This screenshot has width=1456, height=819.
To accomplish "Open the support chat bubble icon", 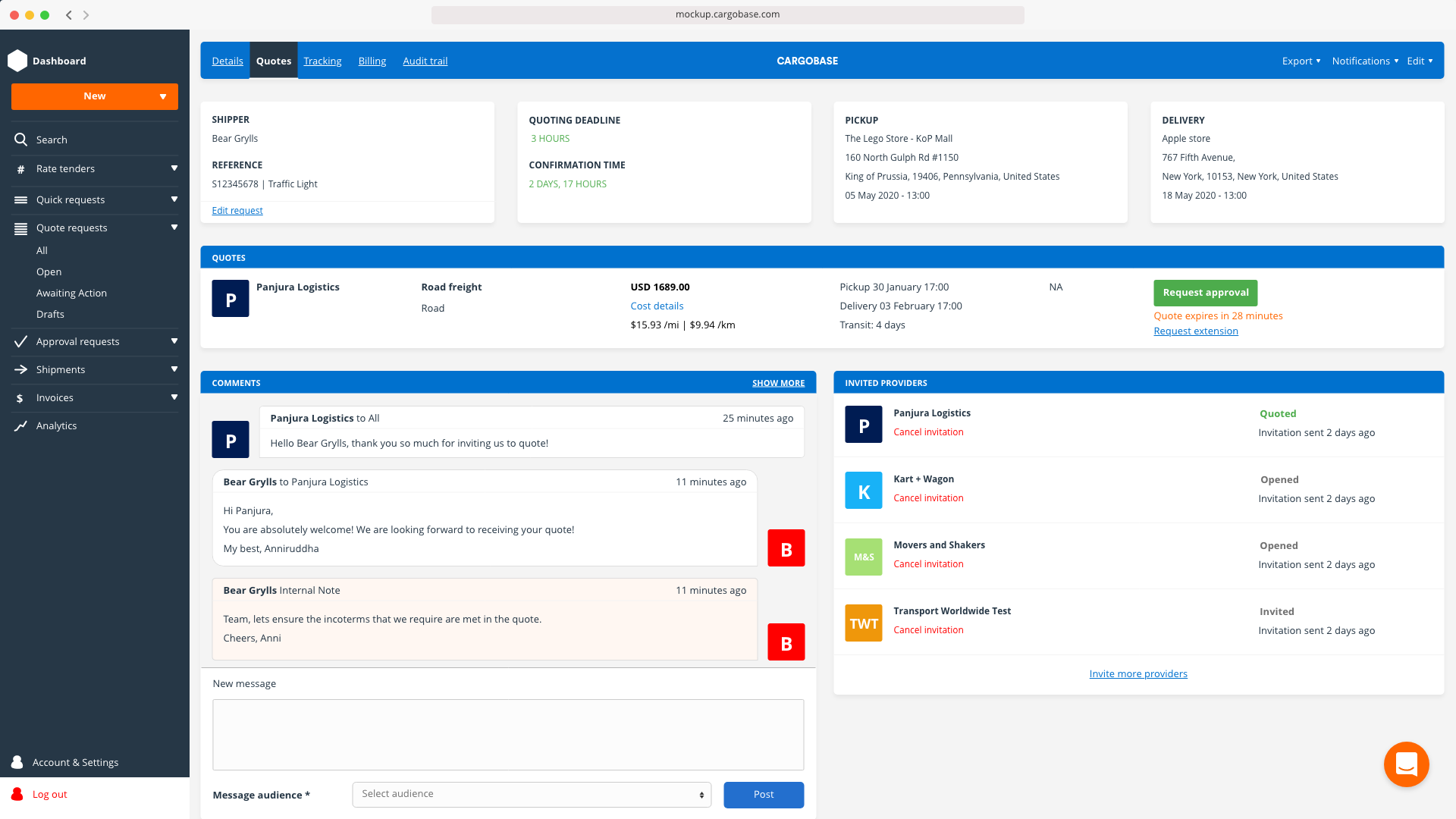I will (1407, 764).
